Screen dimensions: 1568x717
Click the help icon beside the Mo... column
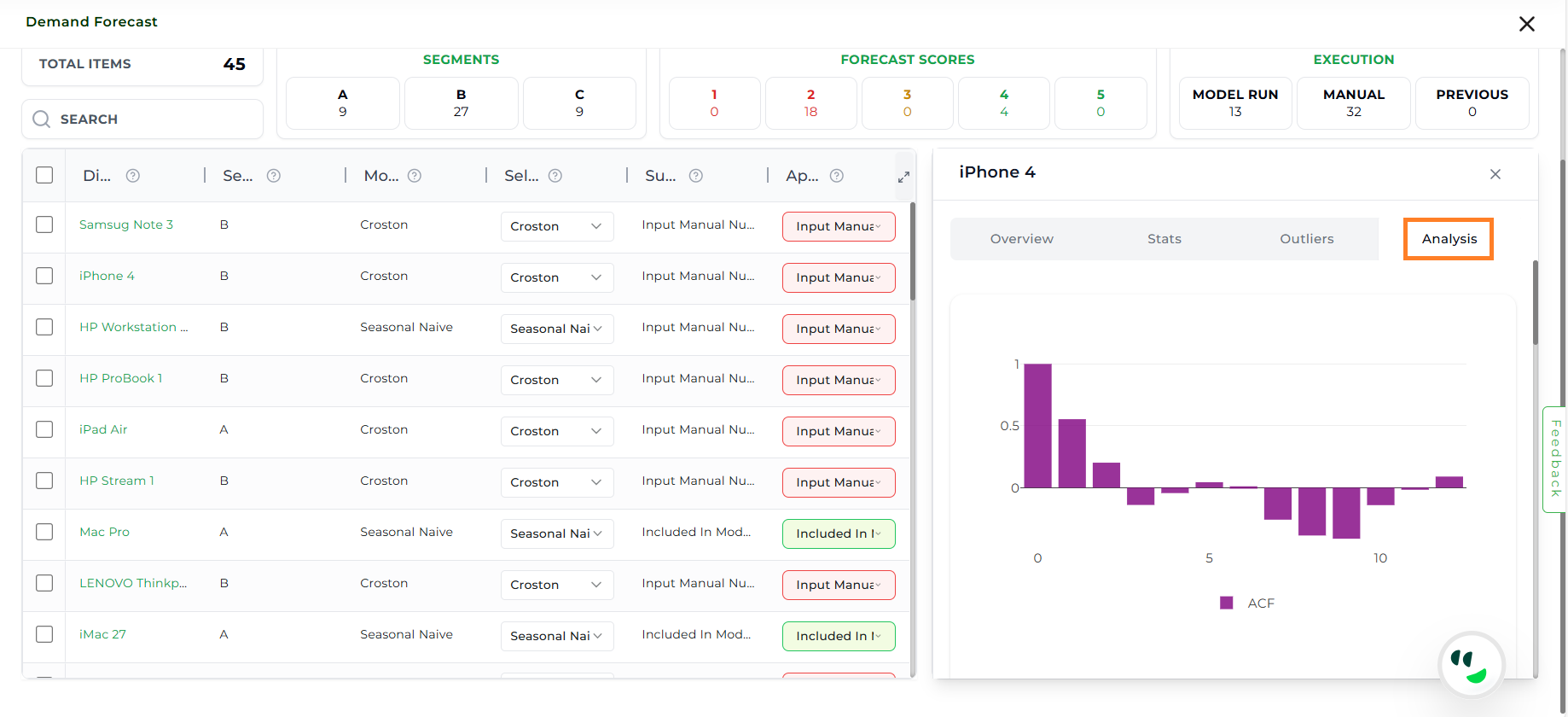coord(415,176)
